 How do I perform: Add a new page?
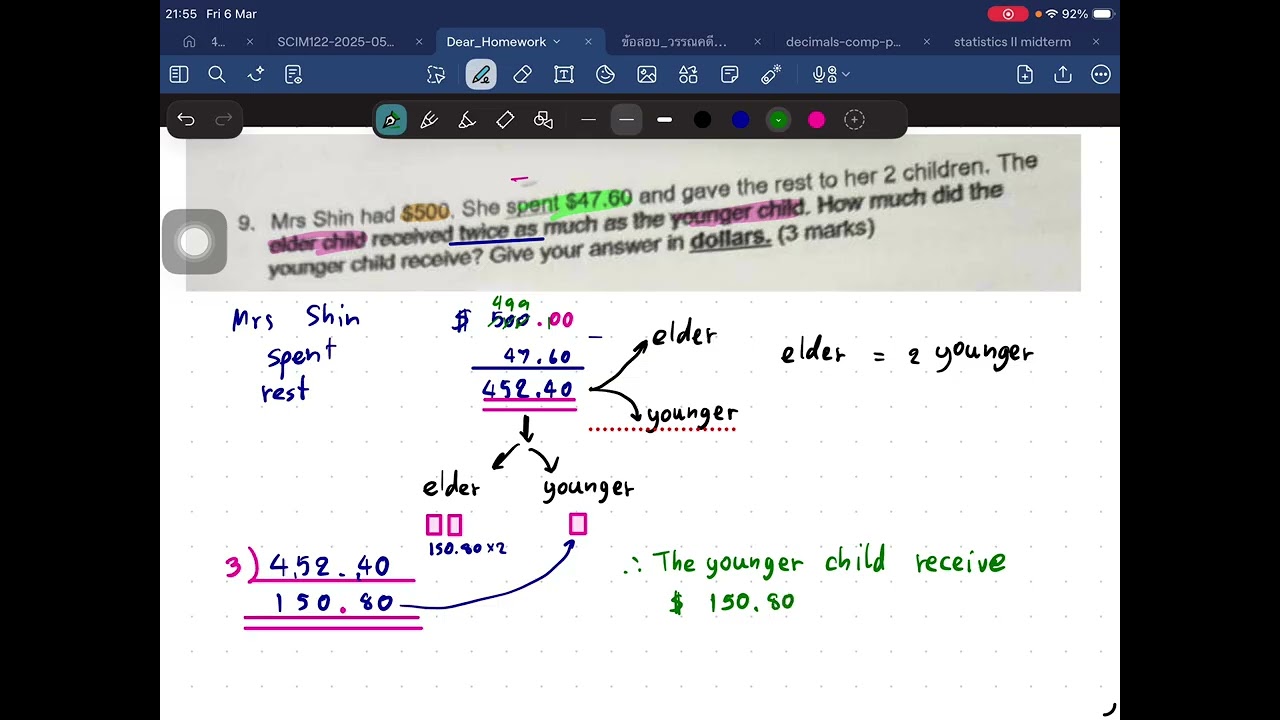[1025, 74]
